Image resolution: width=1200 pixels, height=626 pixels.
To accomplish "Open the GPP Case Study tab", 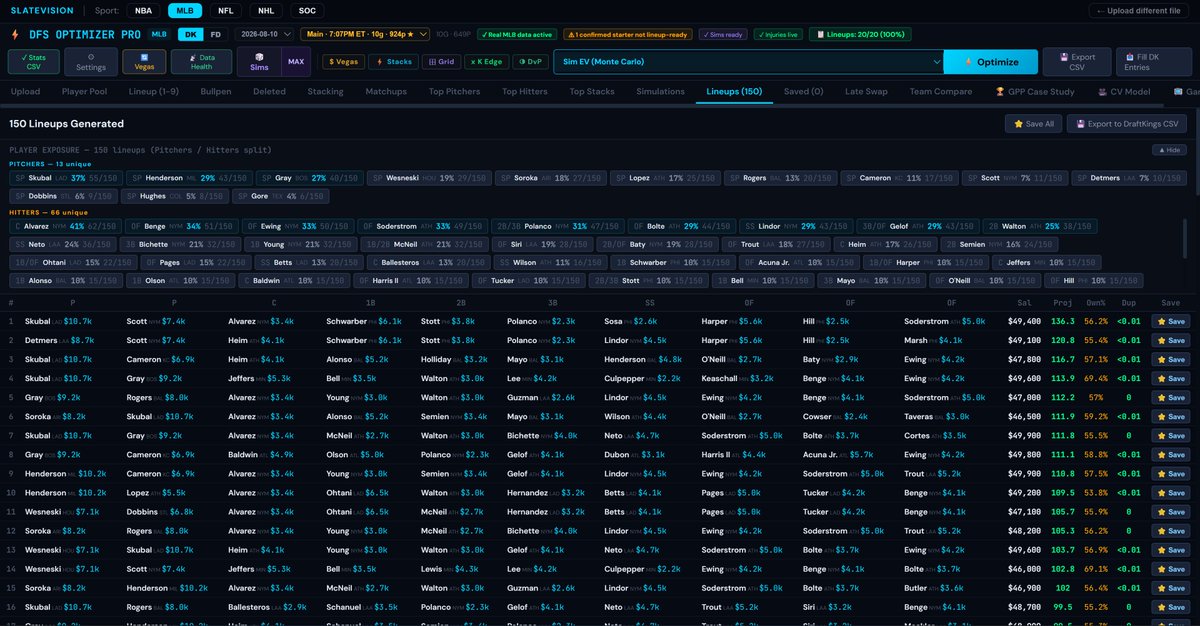I will pos(1035,92).
